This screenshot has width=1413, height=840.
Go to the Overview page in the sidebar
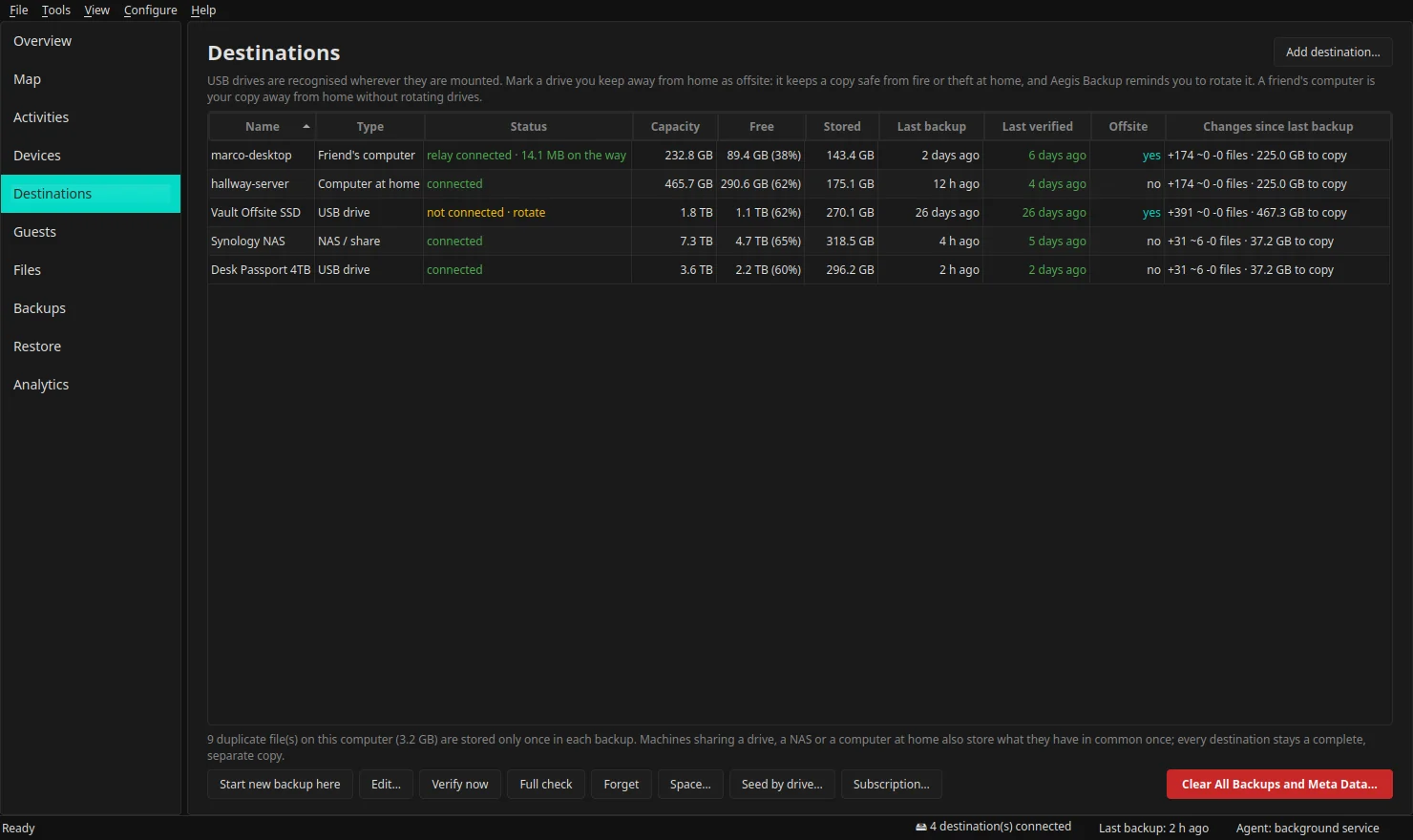91,41
